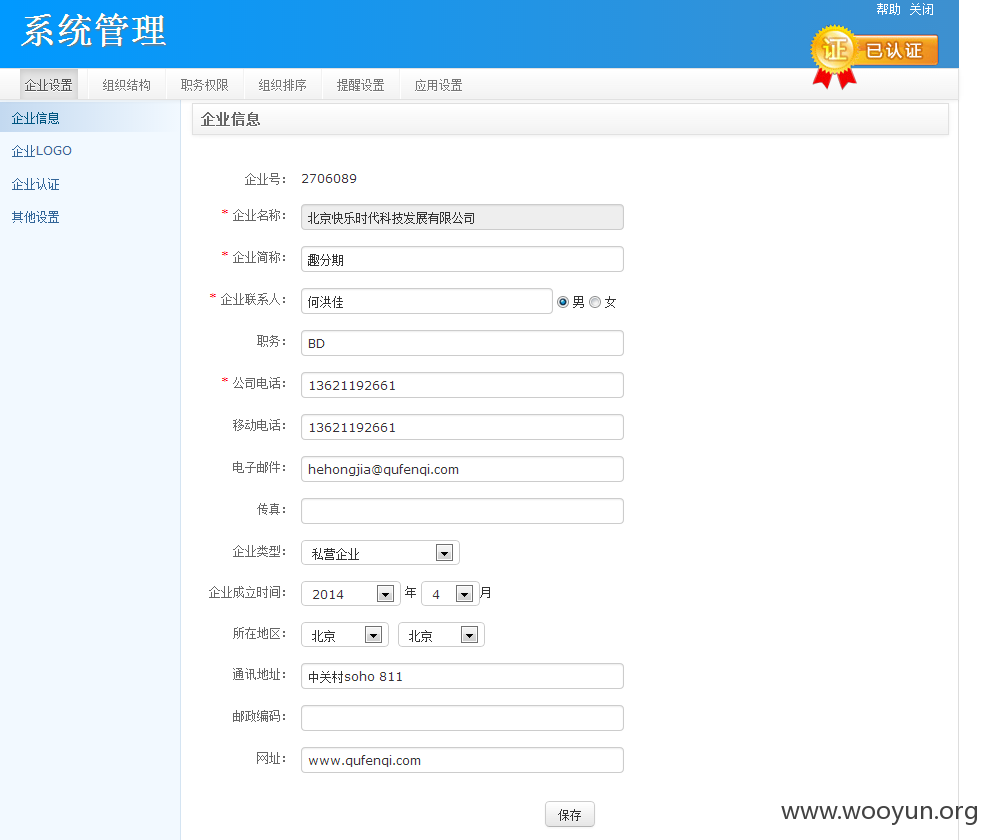The image size is (987, 840).
Task: Open the 企业类型 dropdown
Action: [x=380, y=553]
